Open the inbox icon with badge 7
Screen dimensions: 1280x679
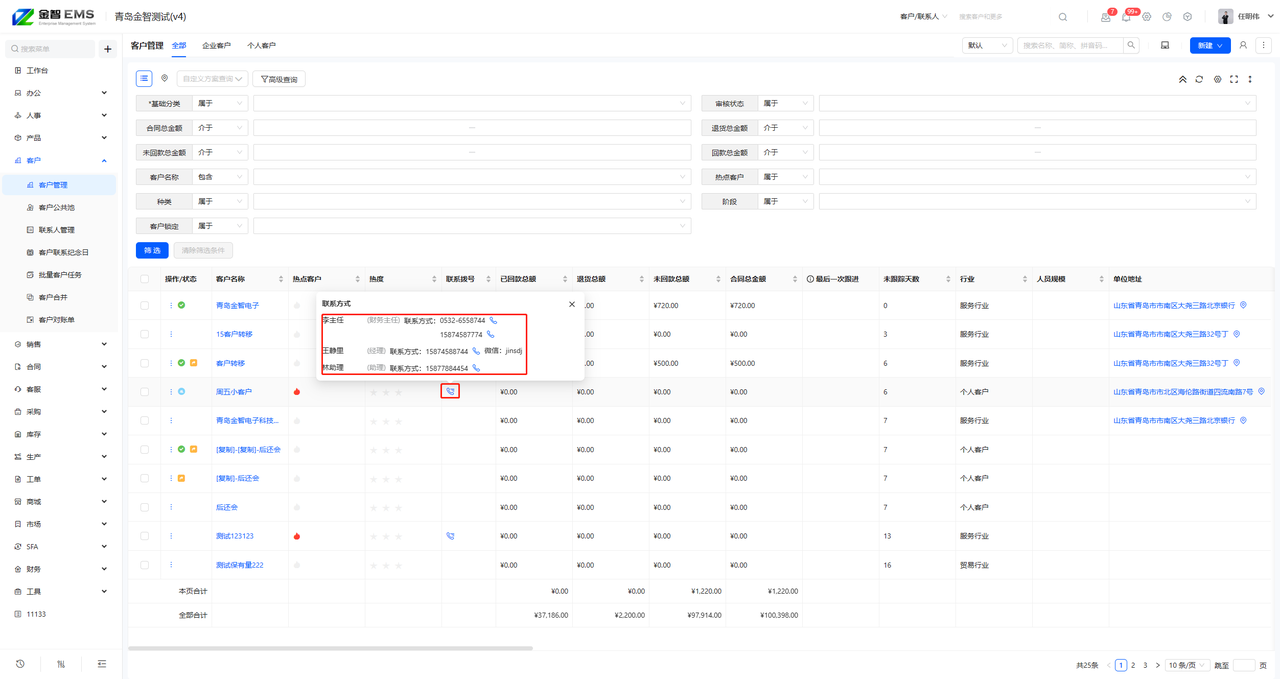[1105, 17]
